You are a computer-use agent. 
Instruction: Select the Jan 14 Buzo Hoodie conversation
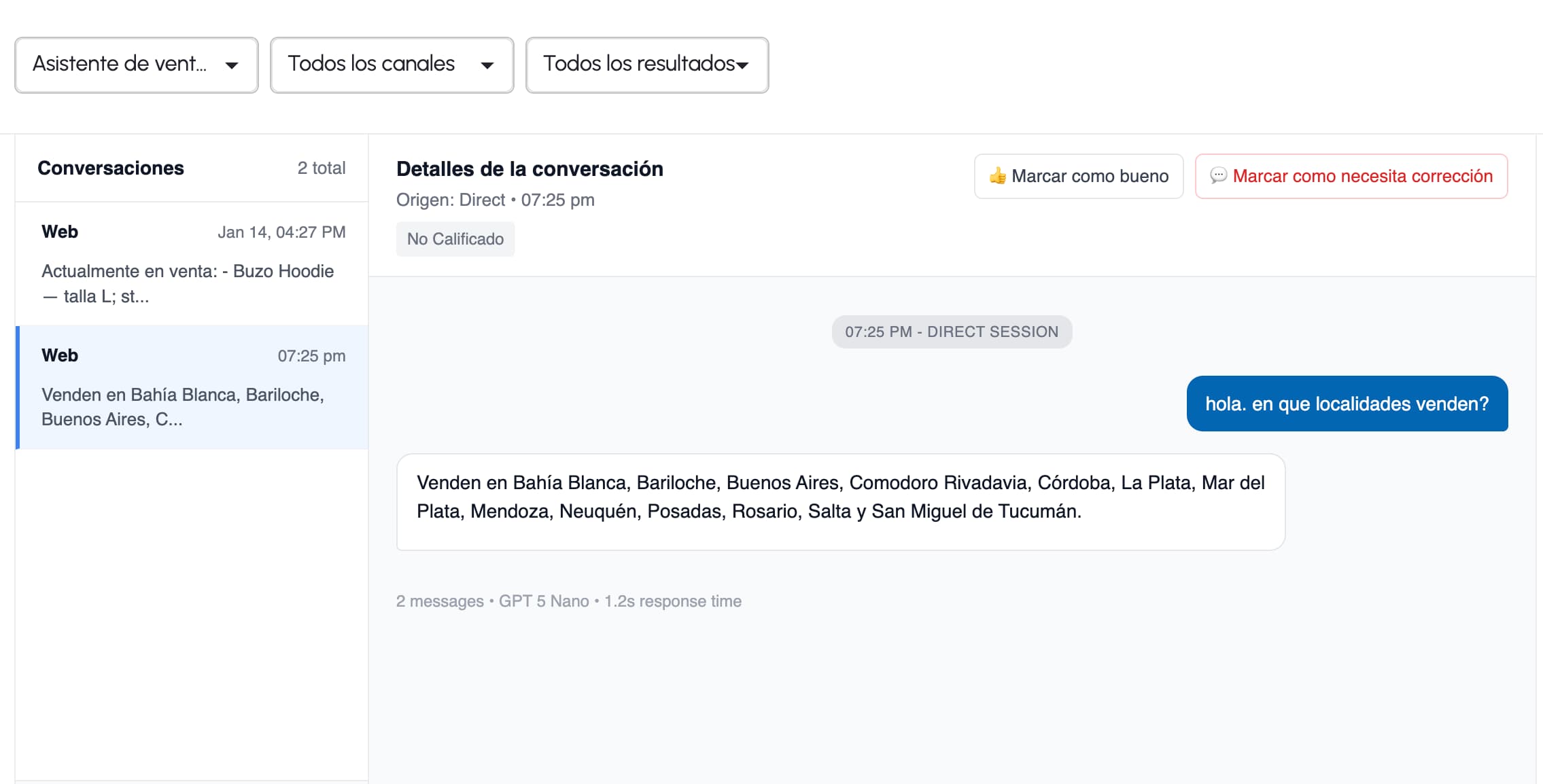coord(192,264)
